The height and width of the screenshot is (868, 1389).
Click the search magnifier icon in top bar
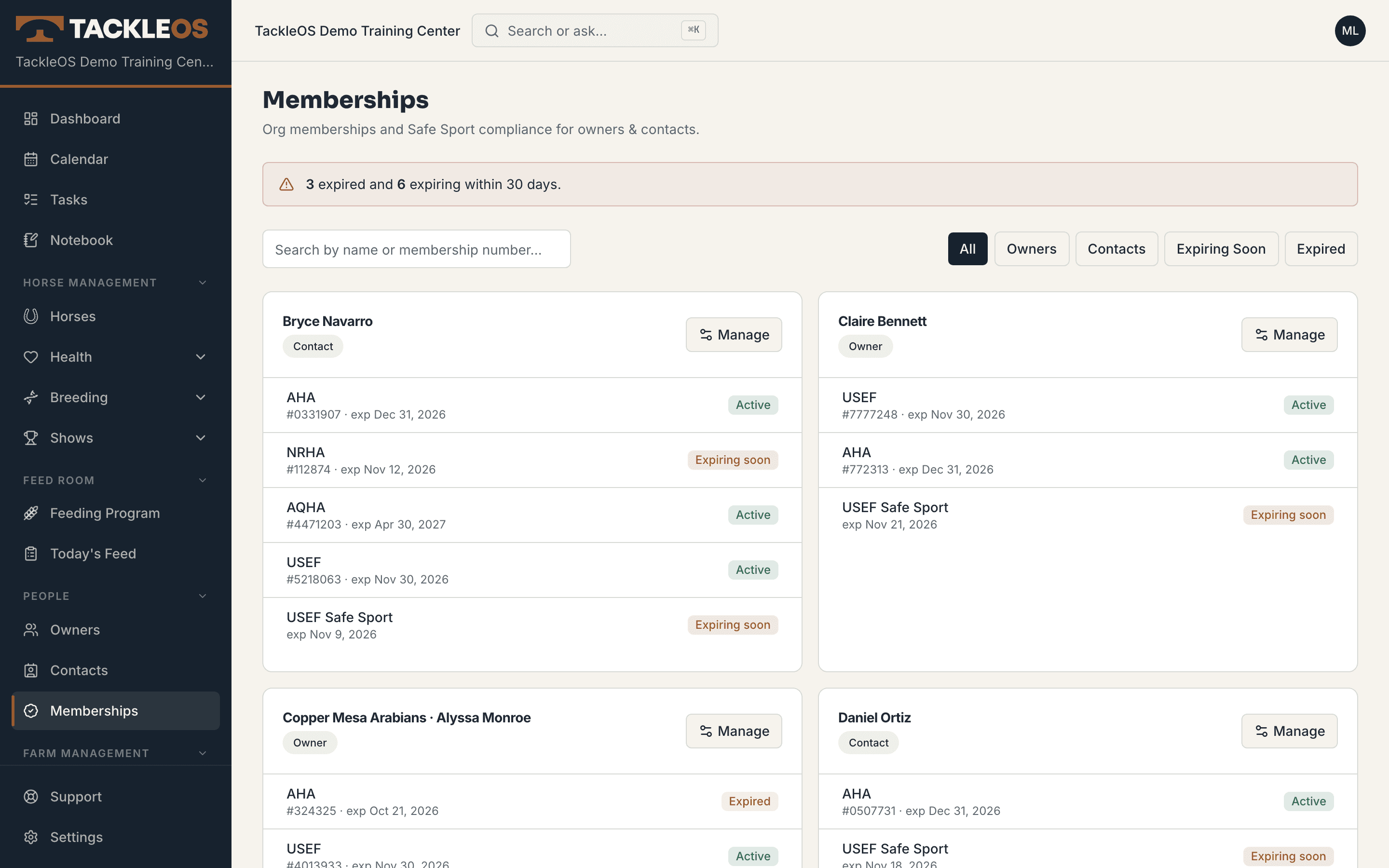(x=492, y=31)
